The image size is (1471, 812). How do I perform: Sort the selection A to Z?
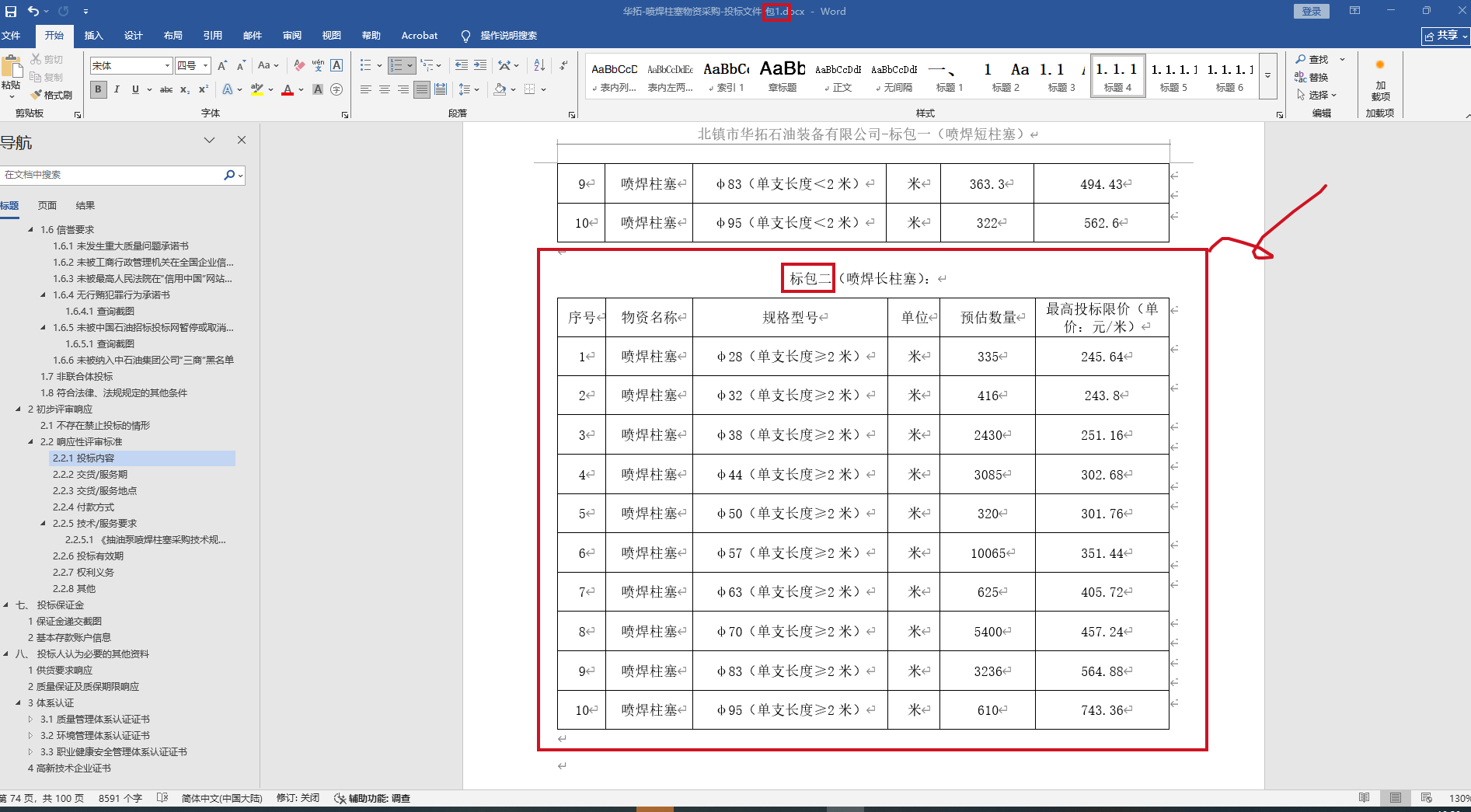539,66
